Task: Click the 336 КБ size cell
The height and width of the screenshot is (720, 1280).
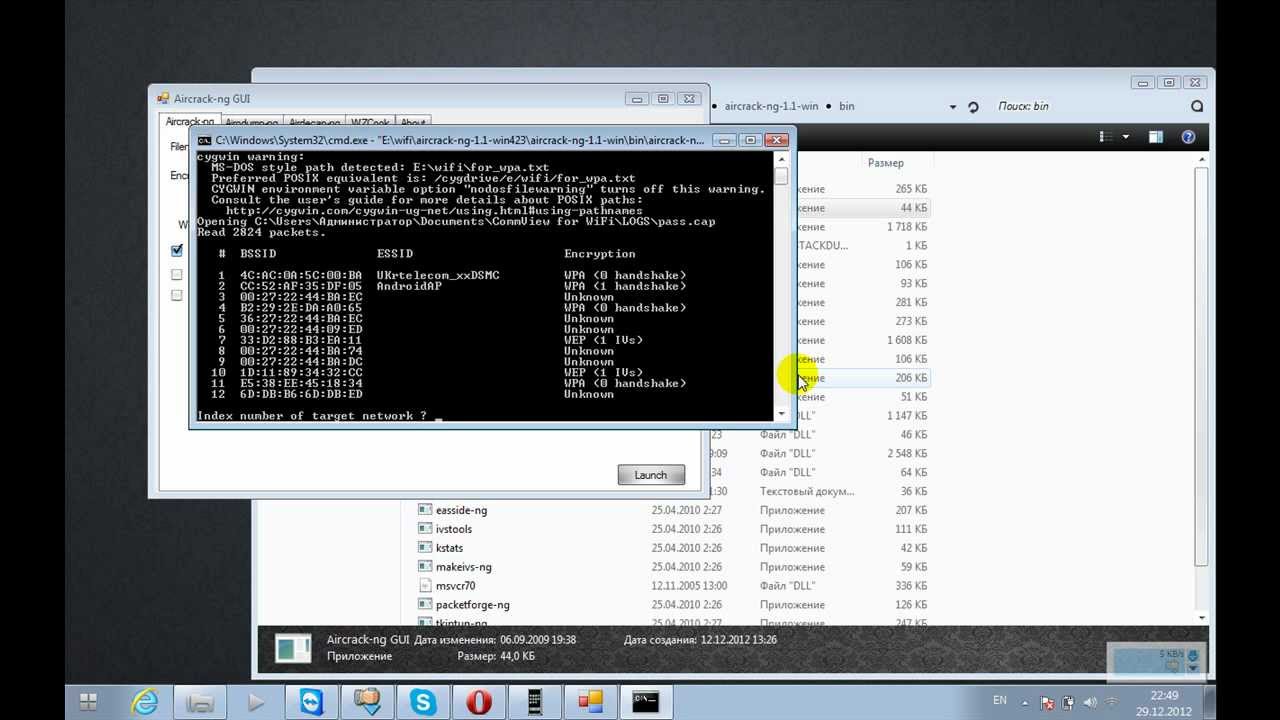Action: pyautogui.click(x=910, y=586)
